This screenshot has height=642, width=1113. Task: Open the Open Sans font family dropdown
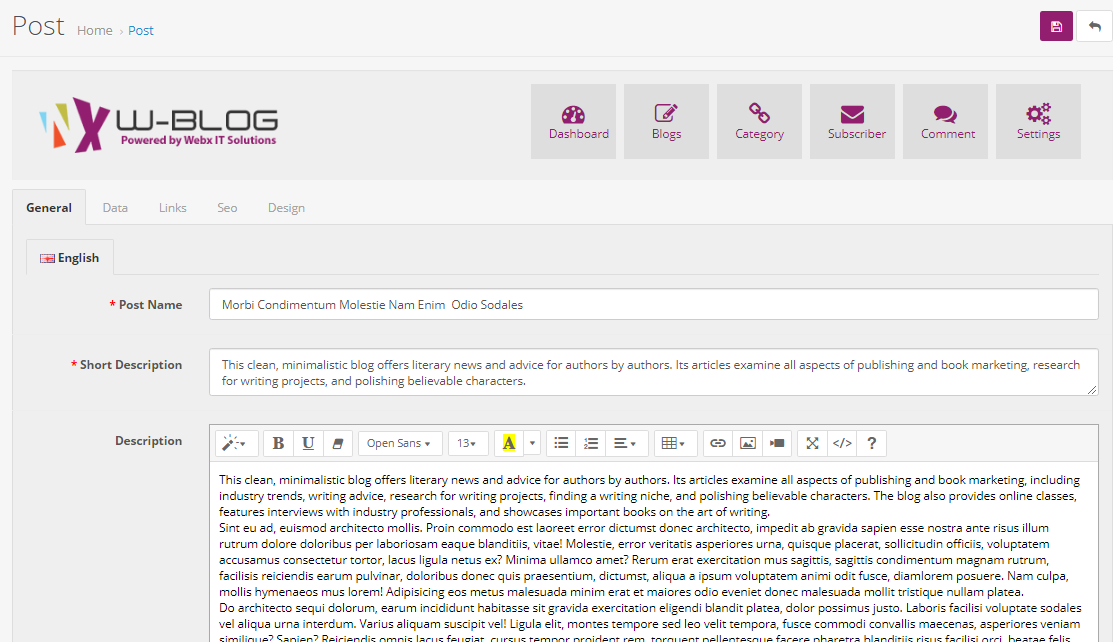pyautogui.click(x=399, y=443)
